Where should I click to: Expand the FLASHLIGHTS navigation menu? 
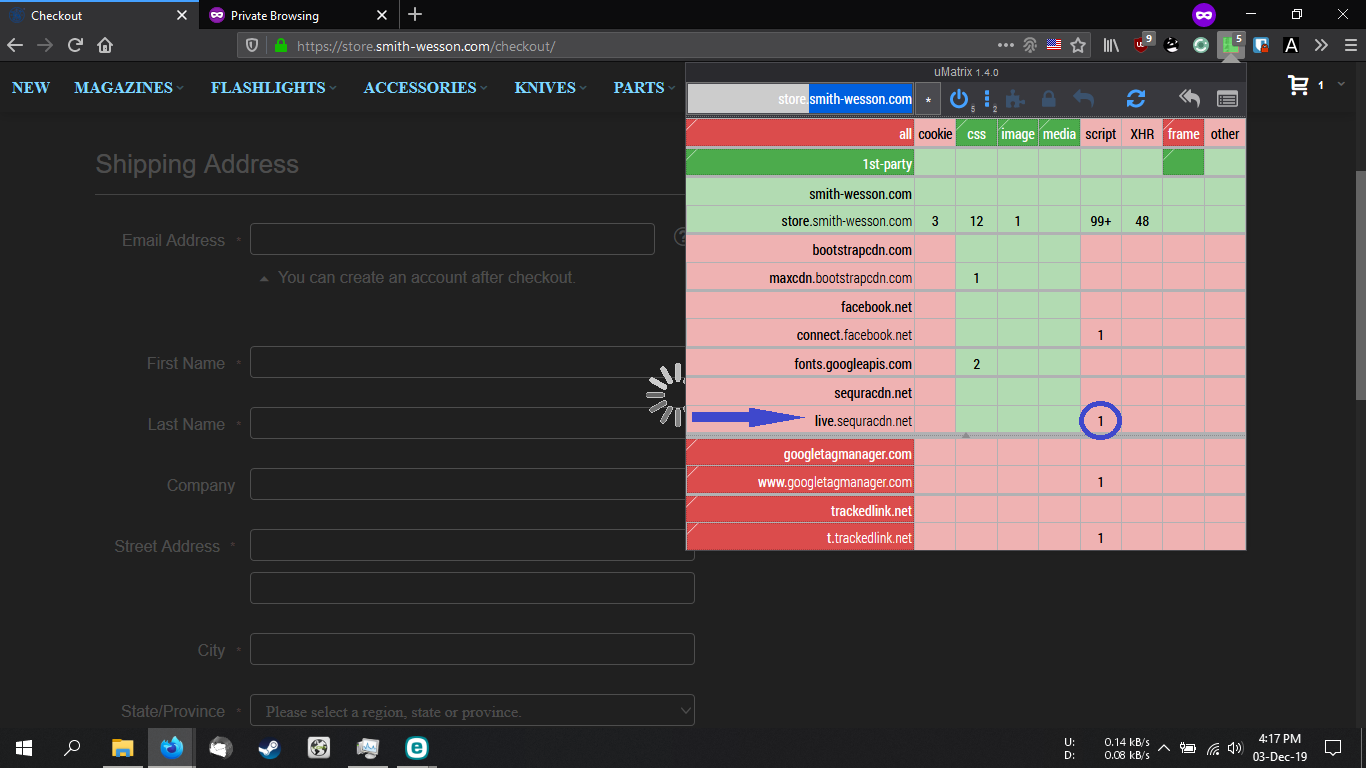(x=274, y=87)
